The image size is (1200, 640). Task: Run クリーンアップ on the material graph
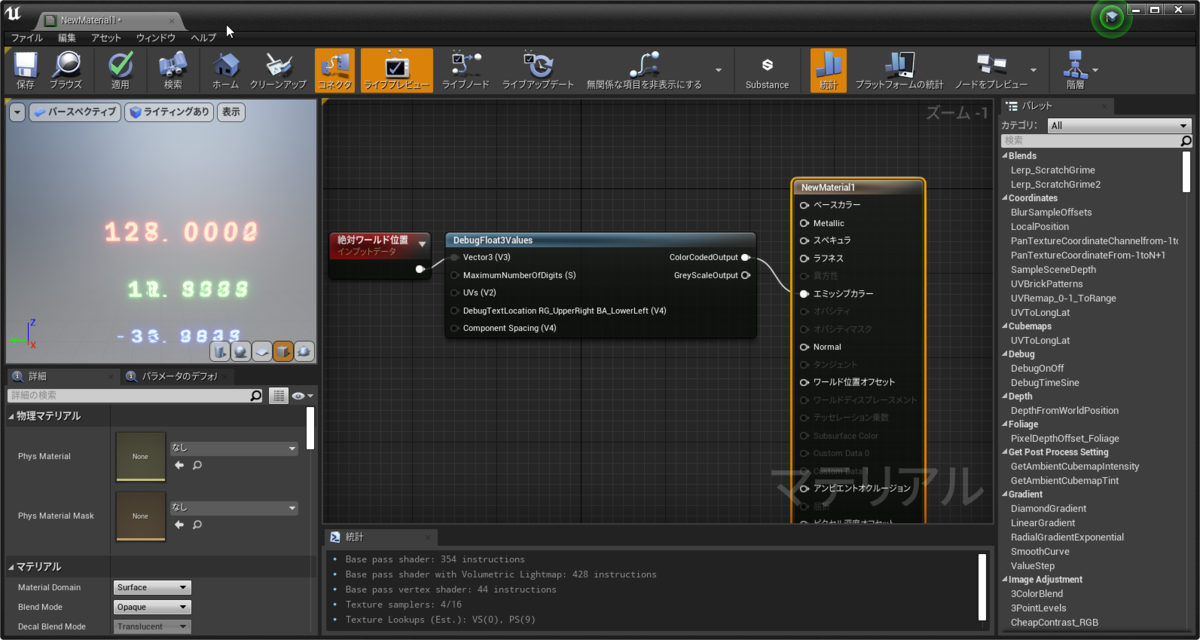pos(278,70)
